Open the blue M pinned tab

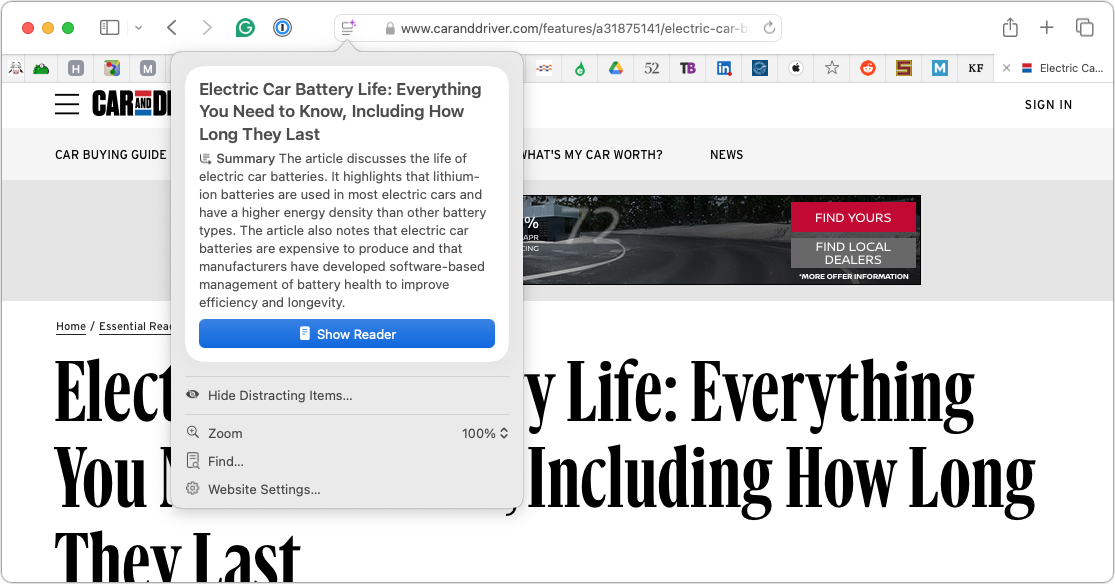[x=939, y=68]
